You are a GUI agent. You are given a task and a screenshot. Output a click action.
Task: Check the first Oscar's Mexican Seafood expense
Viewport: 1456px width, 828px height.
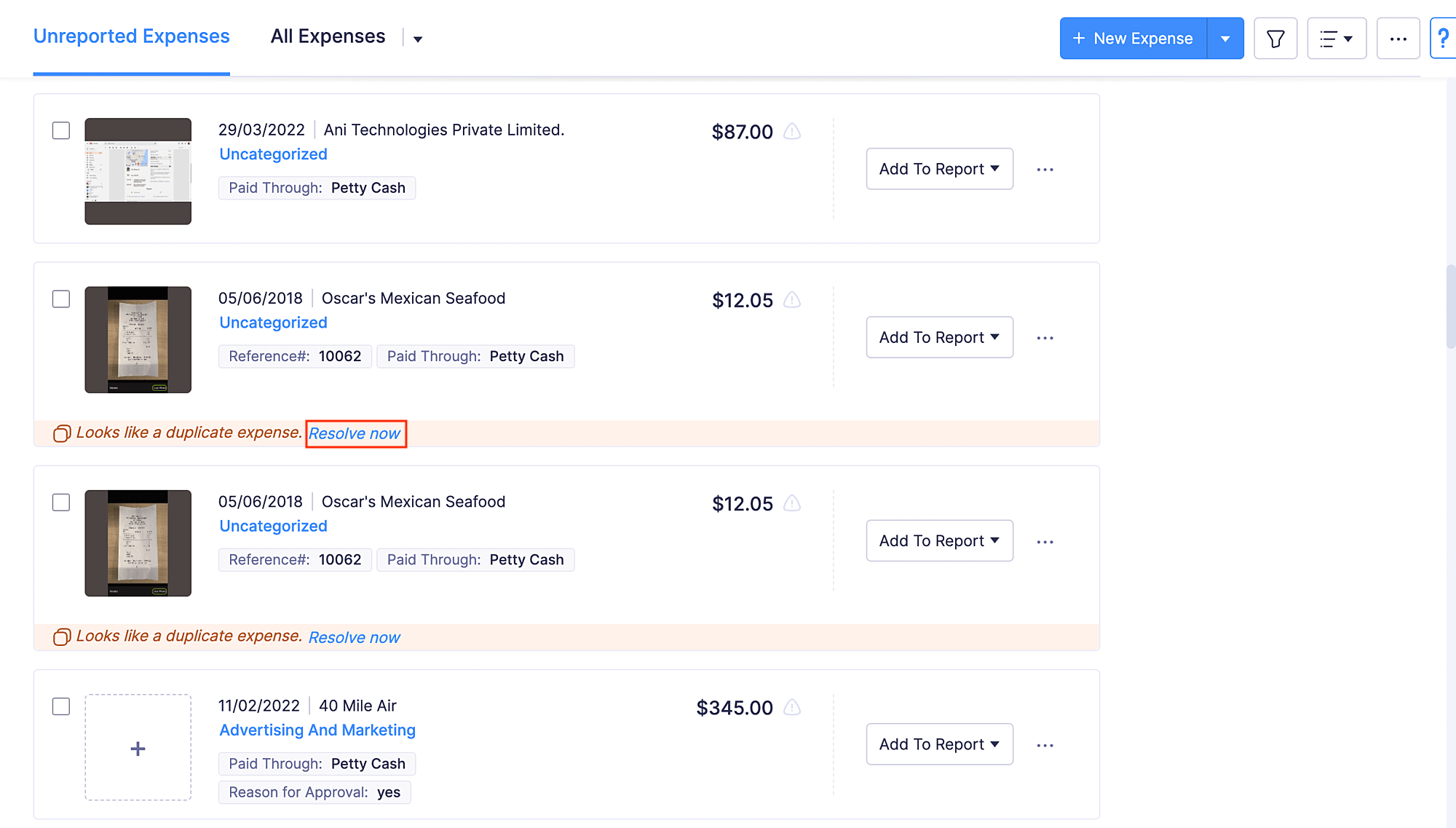tap(61, 299)
